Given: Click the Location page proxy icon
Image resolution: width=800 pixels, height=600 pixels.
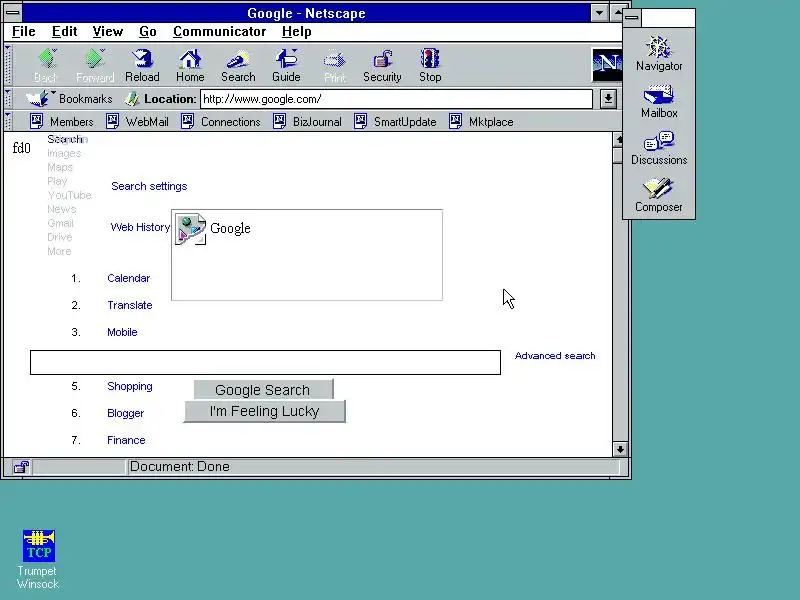Looking at the screenshot, I should tap(132, 99).
